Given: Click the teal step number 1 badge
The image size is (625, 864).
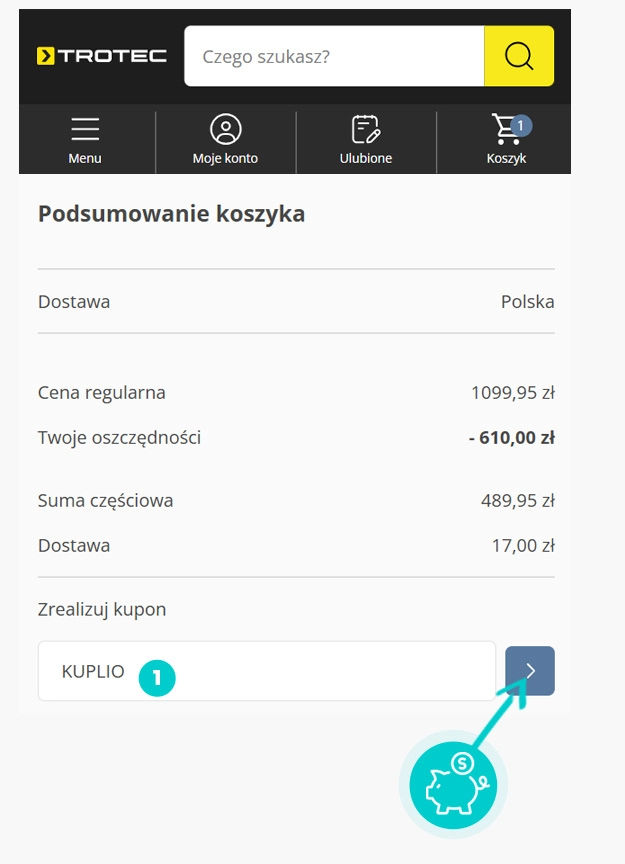Looking at the screenshot, I should (157, 677).
